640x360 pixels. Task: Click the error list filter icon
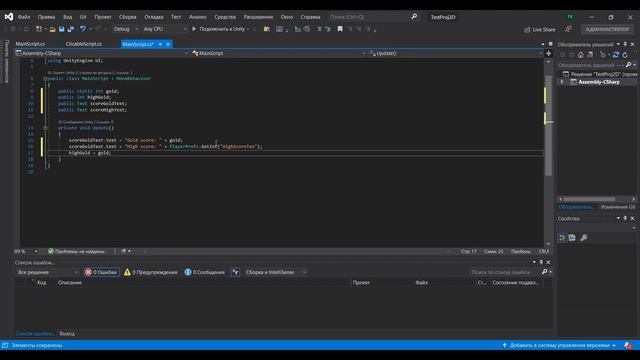click(236, 272)
